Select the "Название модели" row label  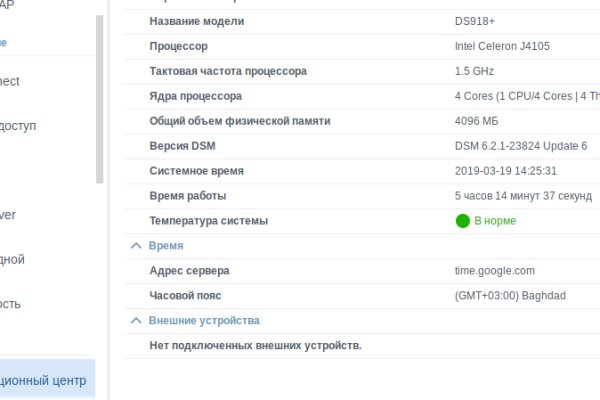point(196,21)
